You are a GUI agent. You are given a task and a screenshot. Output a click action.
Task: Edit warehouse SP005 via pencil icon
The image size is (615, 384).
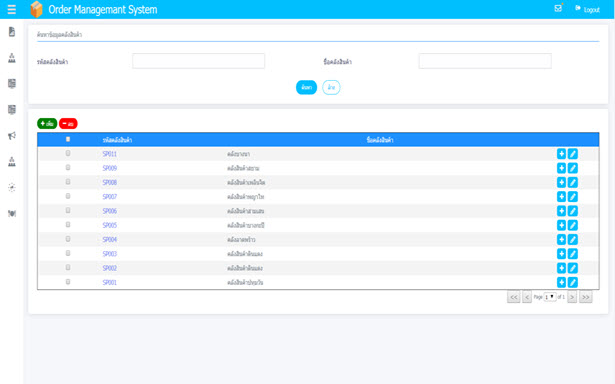point(573,225)
